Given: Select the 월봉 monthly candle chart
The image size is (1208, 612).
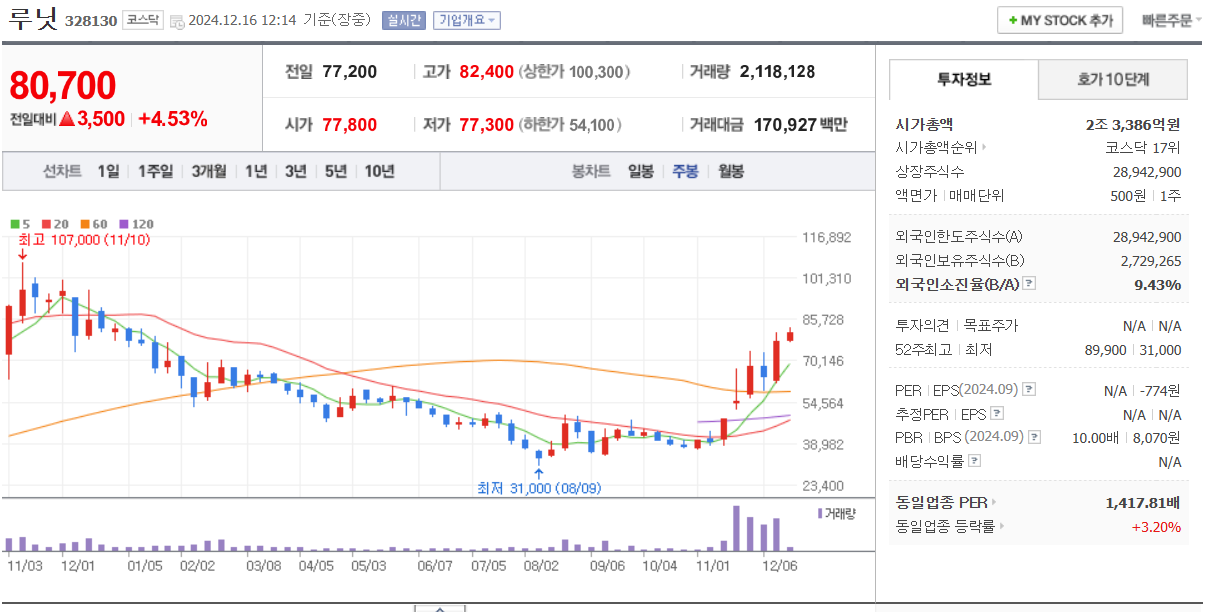Looking at the screenshot, I should tap(731, 171).
